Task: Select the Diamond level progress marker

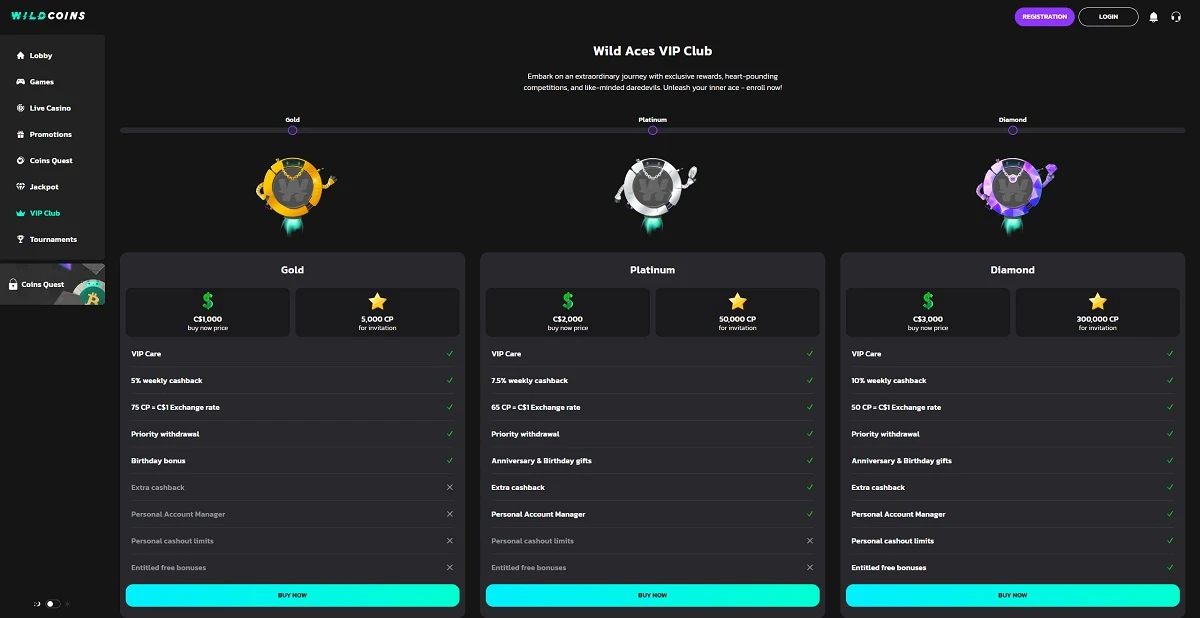Action: tap(1013, 130)
